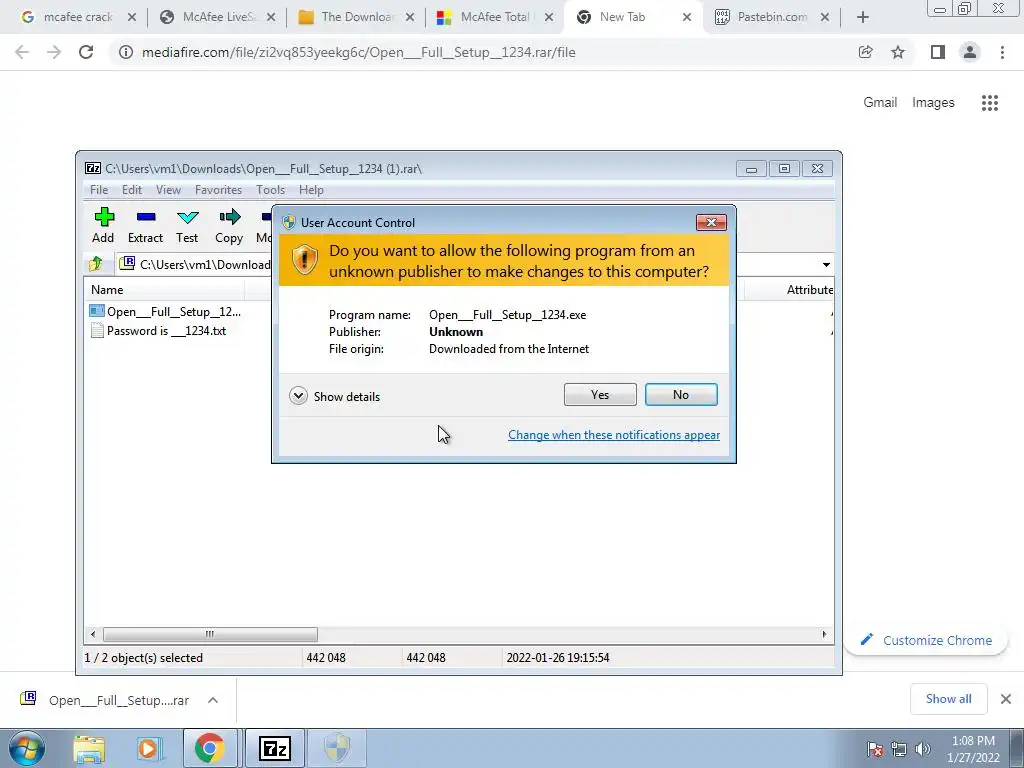Click Change when these notifications appear

click(x=614, y=435)
